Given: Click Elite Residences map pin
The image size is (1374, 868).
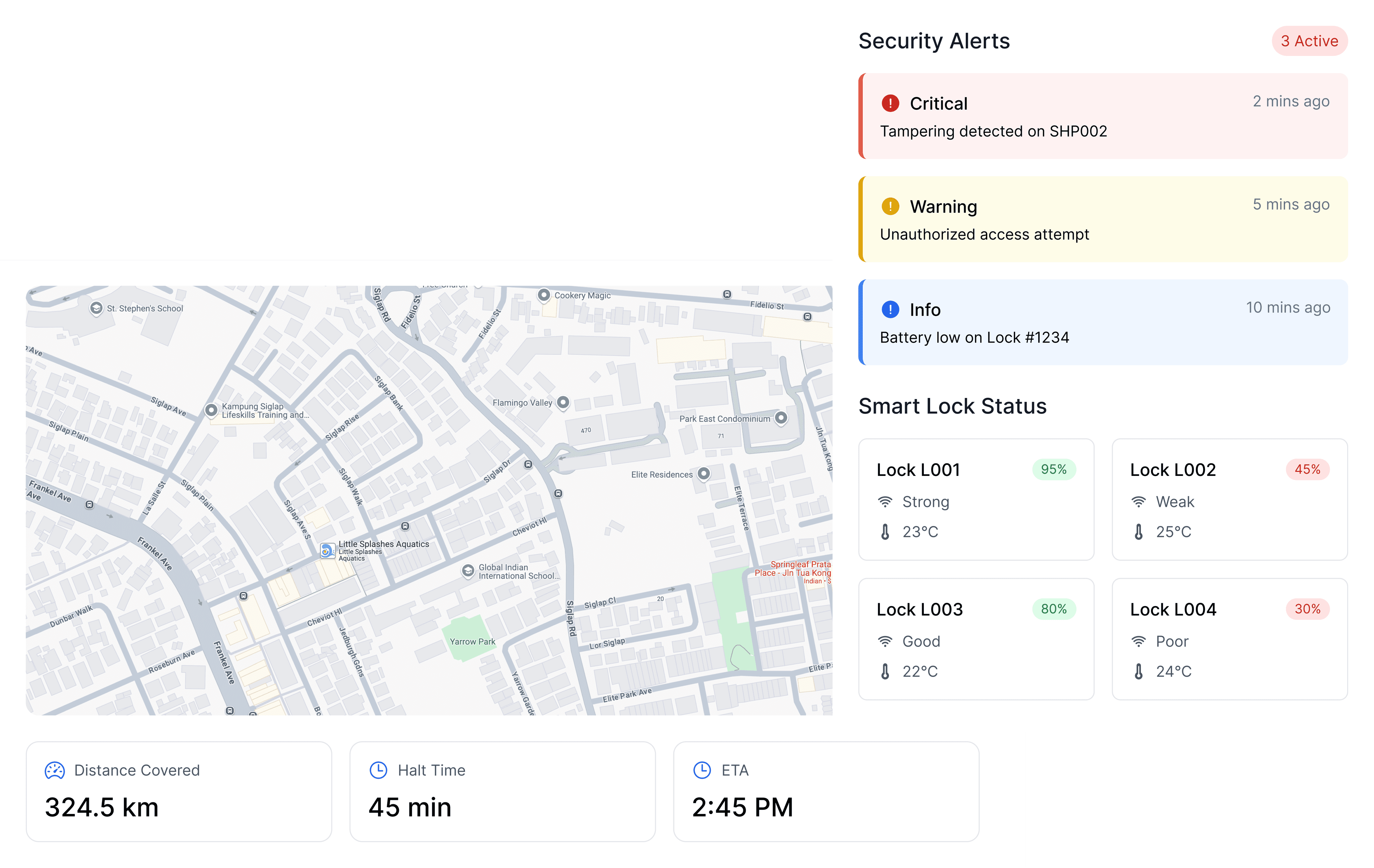Looking at the screenshot, I should tap(704, 474).
